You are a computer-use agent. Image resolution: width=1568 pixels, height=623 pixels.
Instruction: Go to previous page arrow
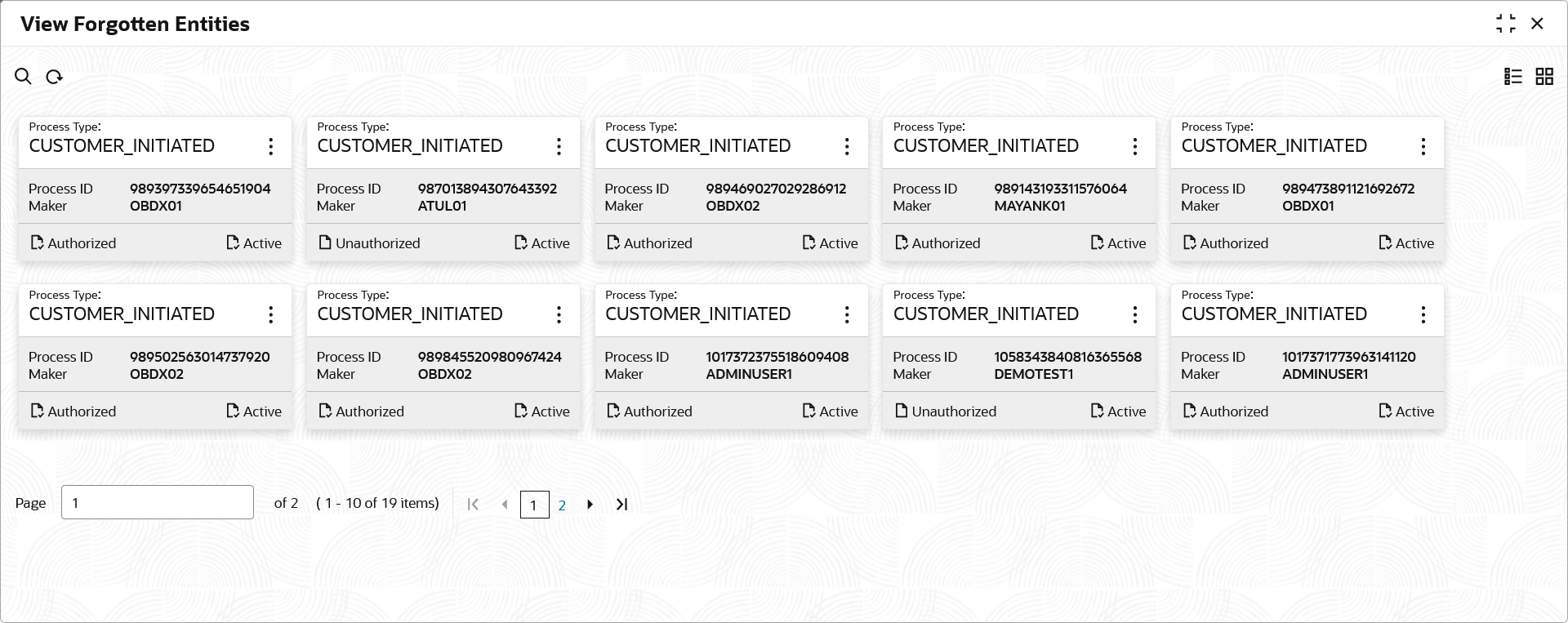click(x=505, y=505)
